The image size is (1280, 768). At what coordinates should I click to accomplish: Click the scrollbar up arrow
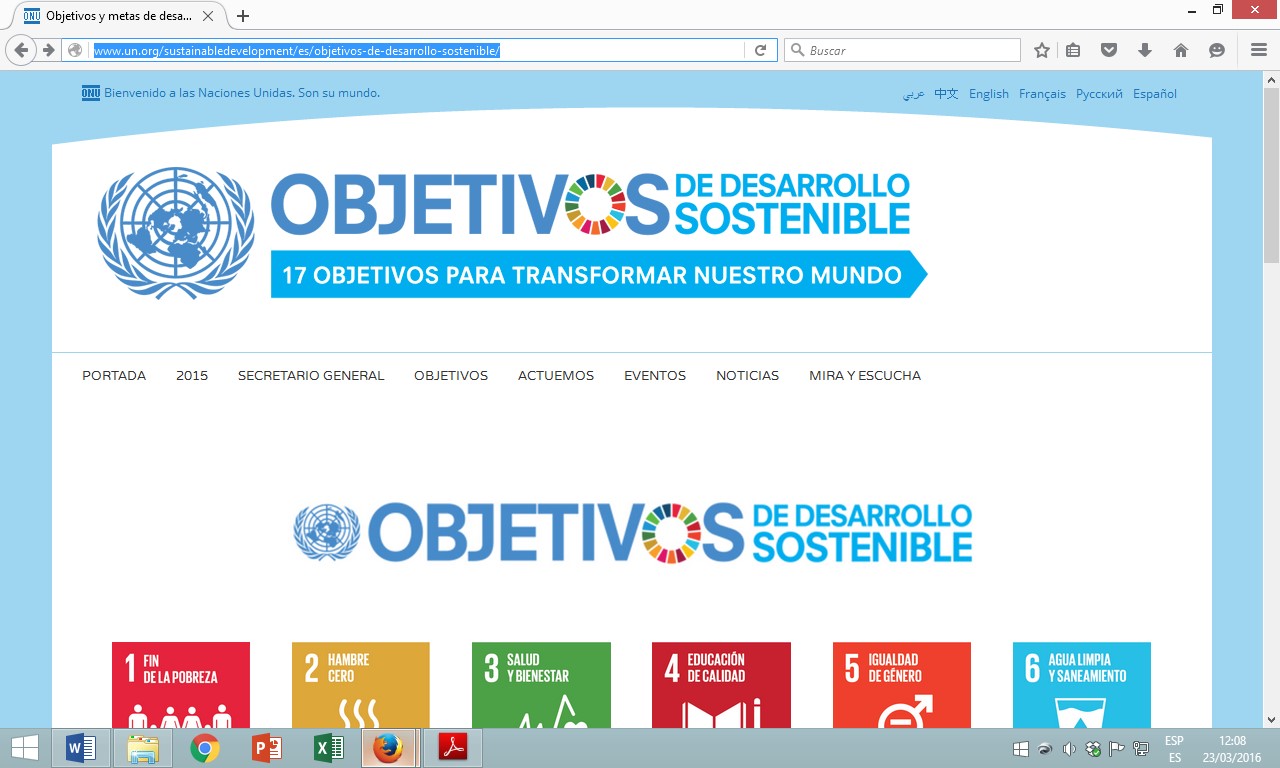click(1272, 78)
